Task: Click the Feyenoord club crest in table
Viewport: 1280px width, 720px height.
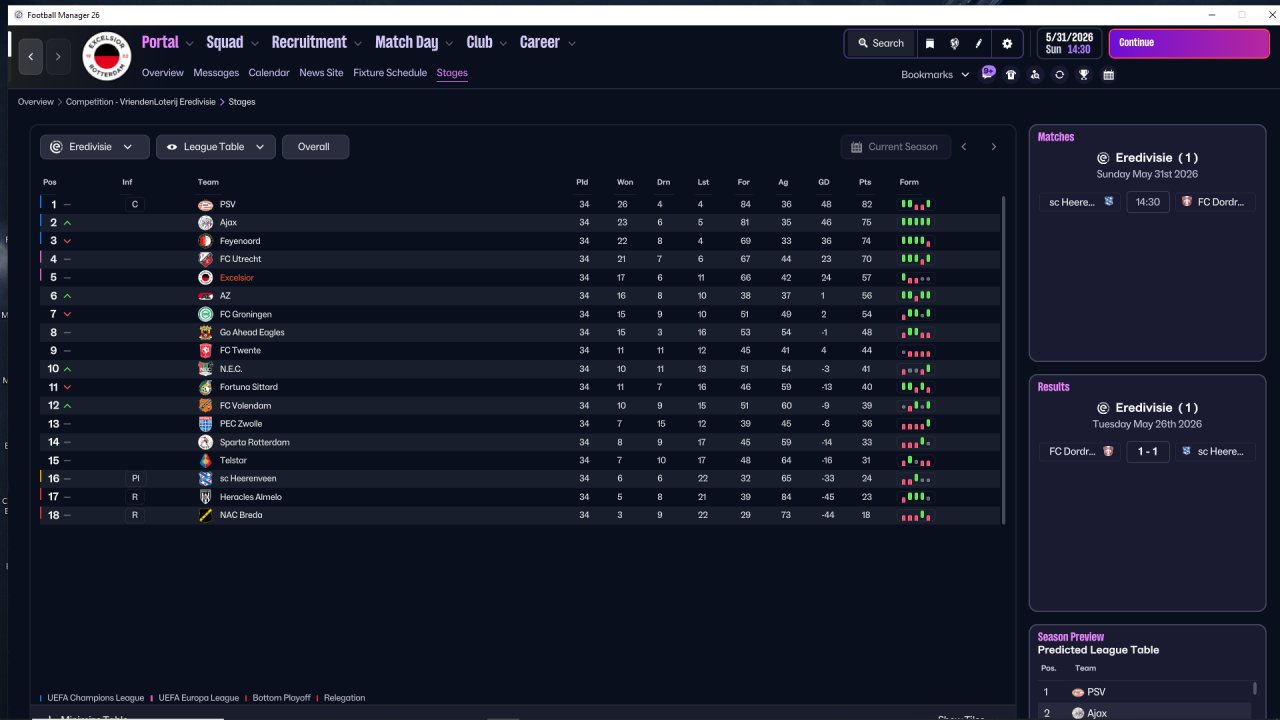Action: pos(205,241)
